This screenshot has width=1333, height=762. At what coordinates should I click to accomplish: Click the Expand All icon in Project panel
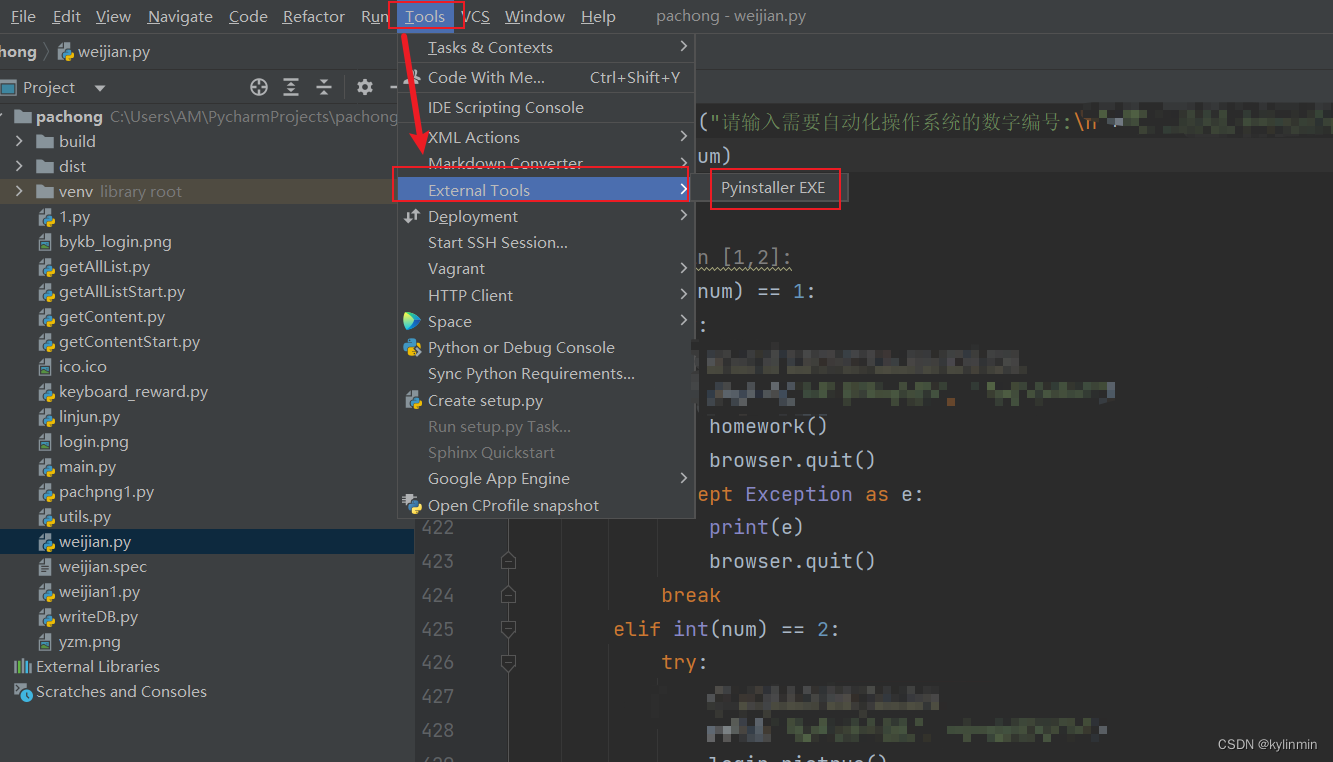pos(291,87)
